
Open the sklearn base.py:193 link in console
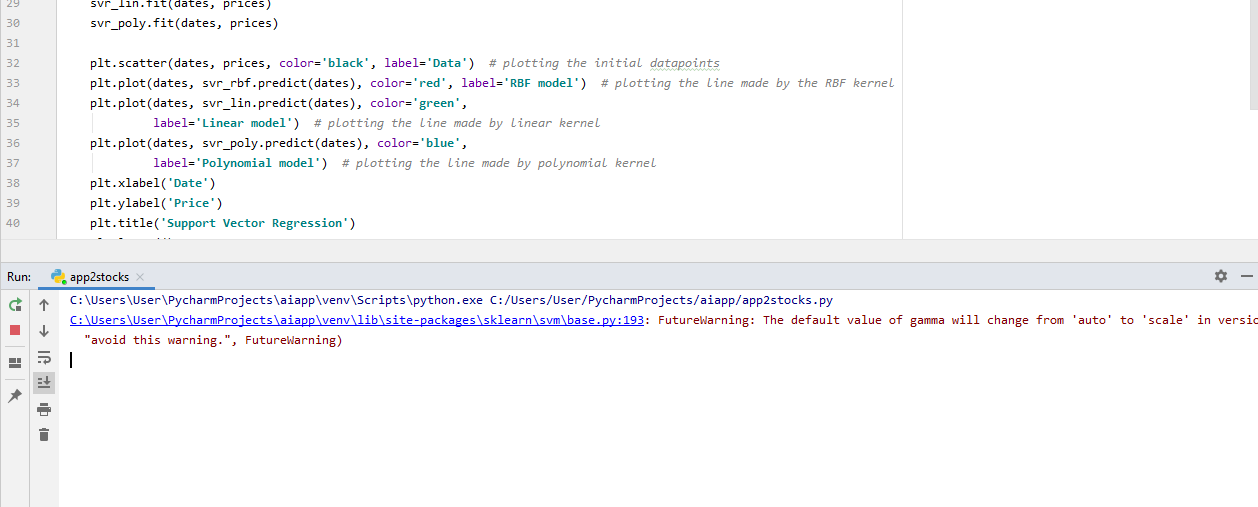(357, 320)
